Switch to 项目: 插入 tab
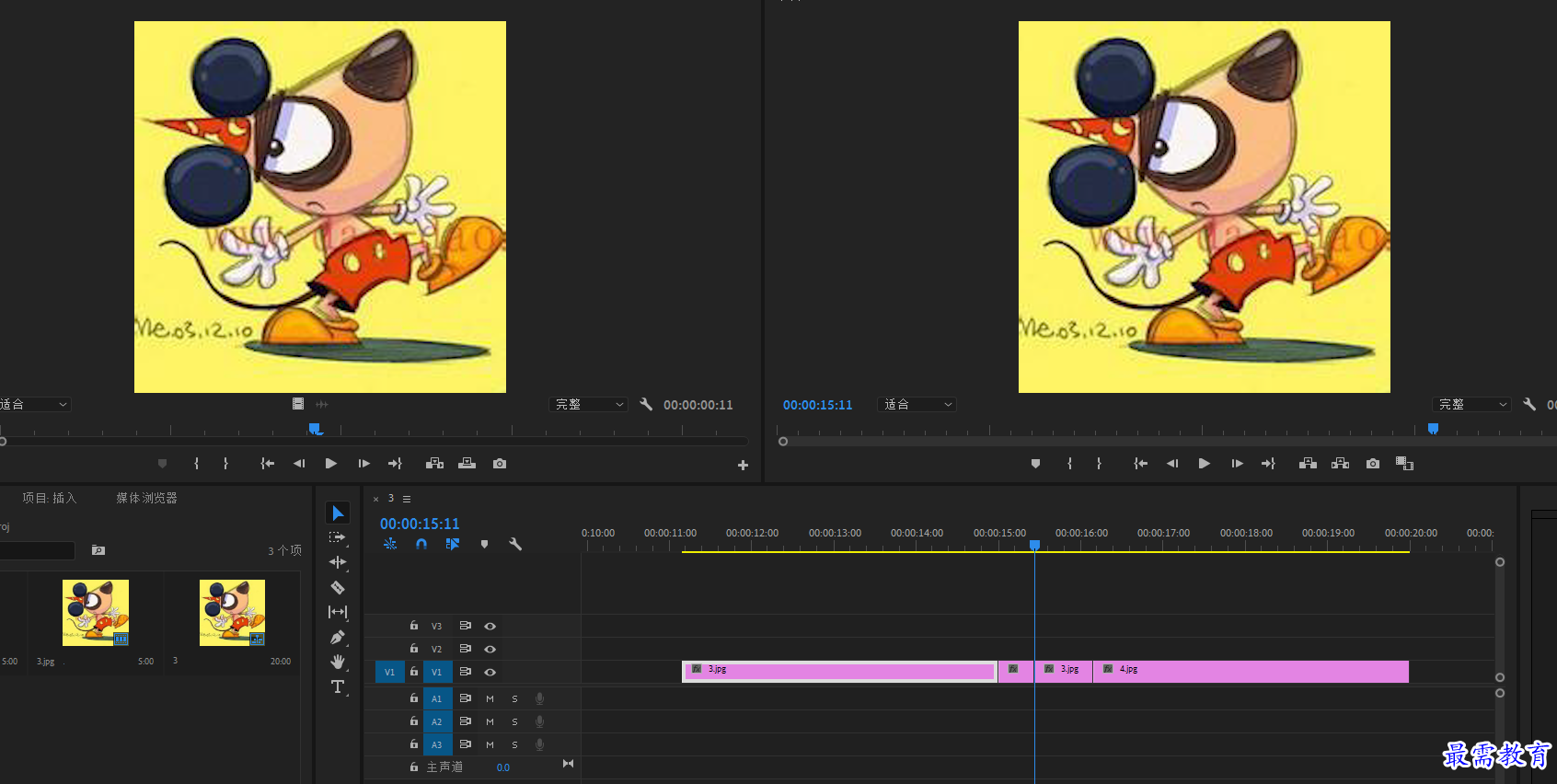Screen dimensions: 1557x784 tap(50, 498)
